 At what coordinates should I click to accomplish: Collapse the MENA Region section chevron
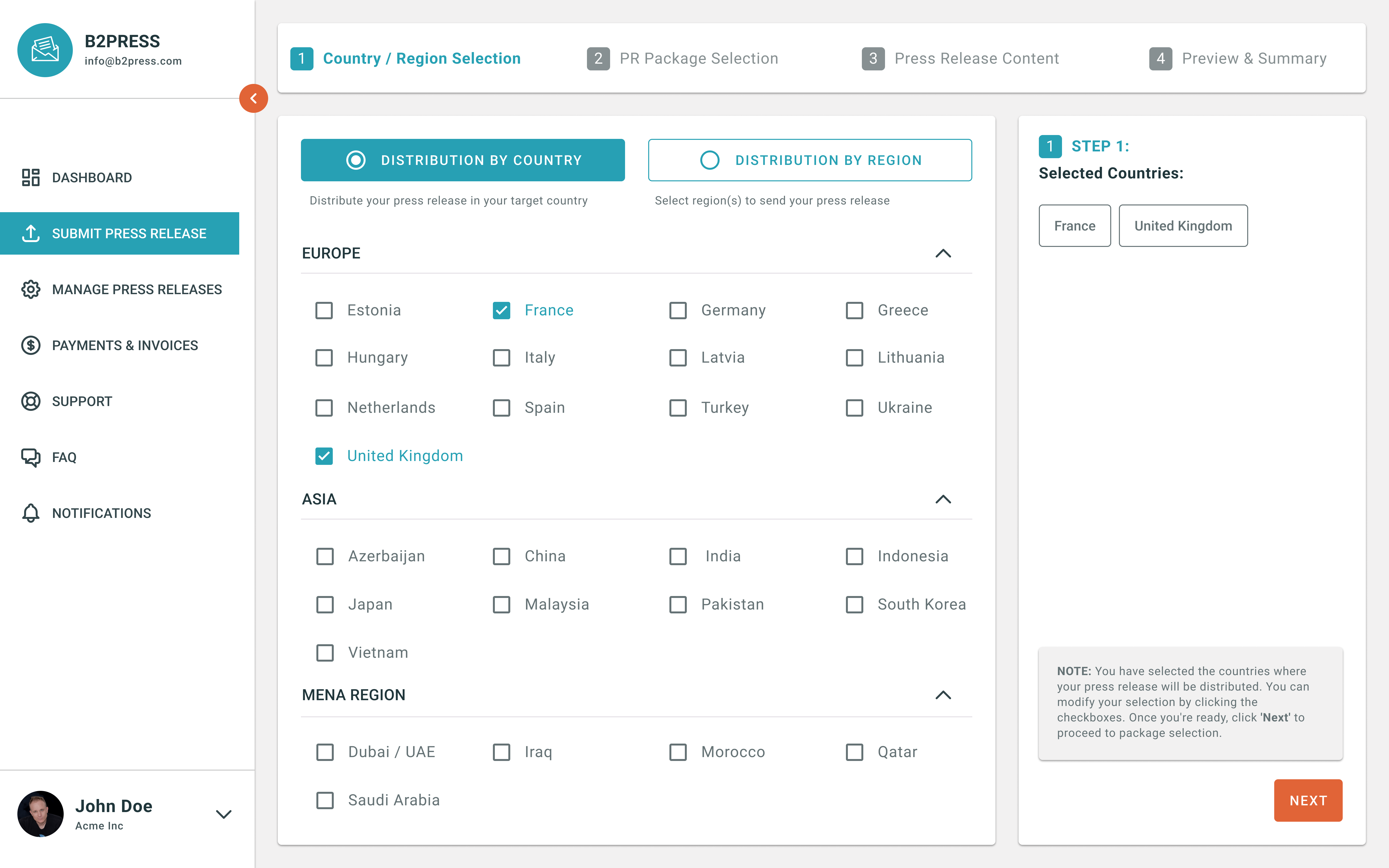pos(943,695)
